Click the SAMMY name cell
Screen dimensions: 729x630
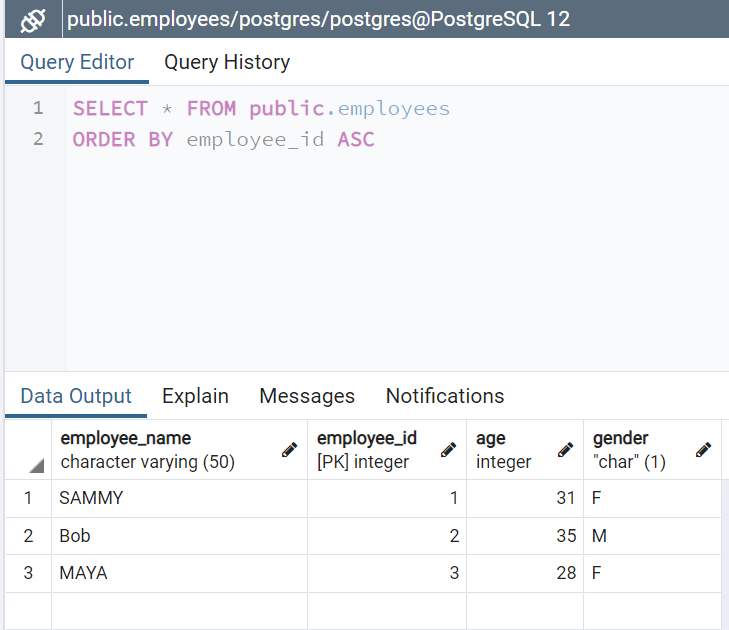coord(178,498)
